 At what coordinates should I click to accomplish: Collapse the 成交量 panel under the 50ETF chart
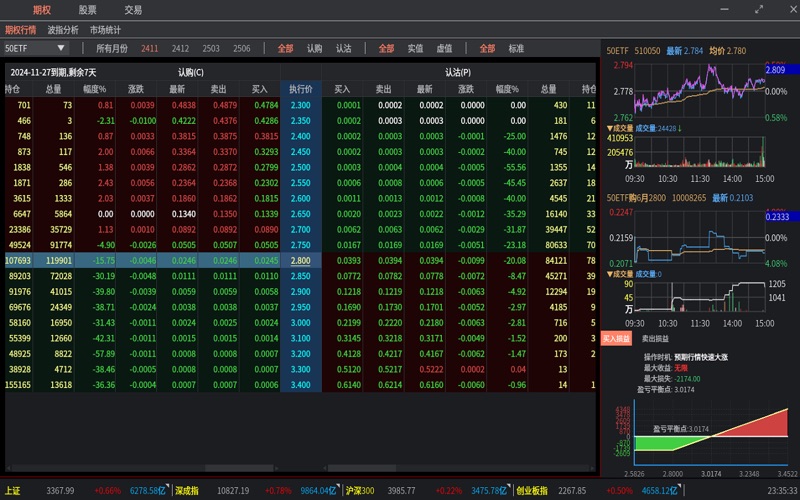tap(610, 129)
